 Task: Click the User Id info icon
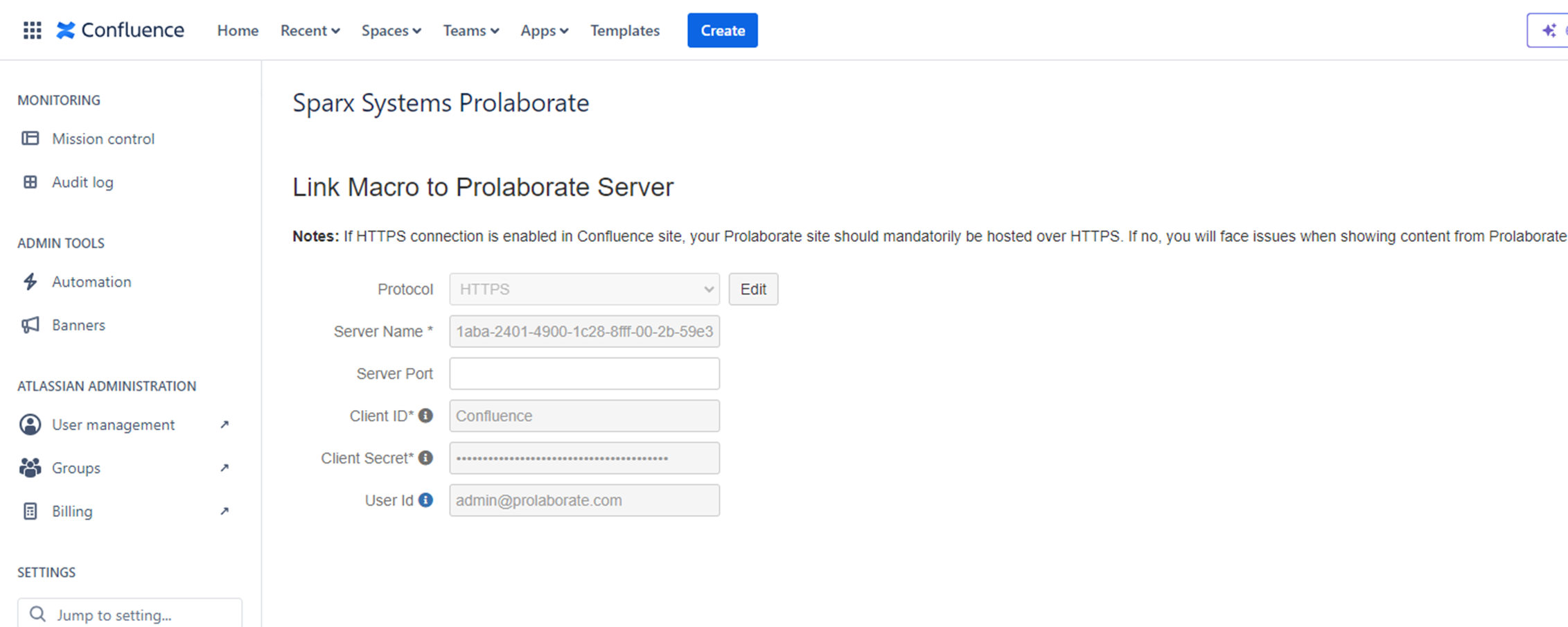[426, 500]
